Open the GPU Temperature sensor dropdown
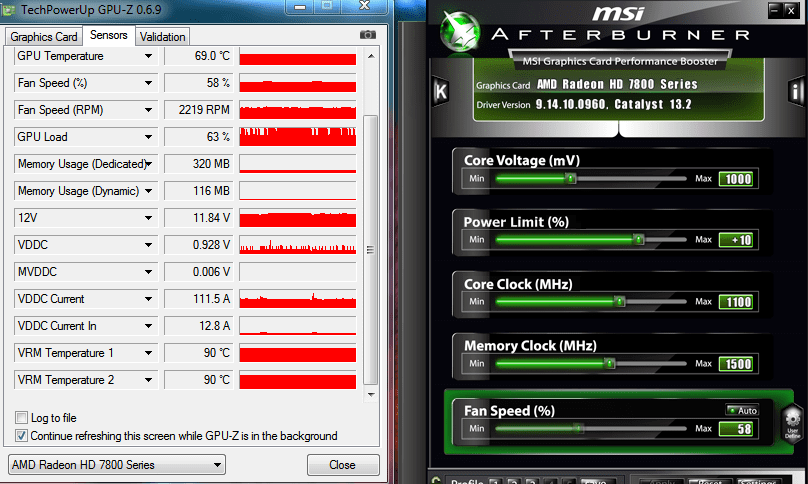Image resolution: width=808 pixels, height=484 pixels. click(x=148, y=56)
